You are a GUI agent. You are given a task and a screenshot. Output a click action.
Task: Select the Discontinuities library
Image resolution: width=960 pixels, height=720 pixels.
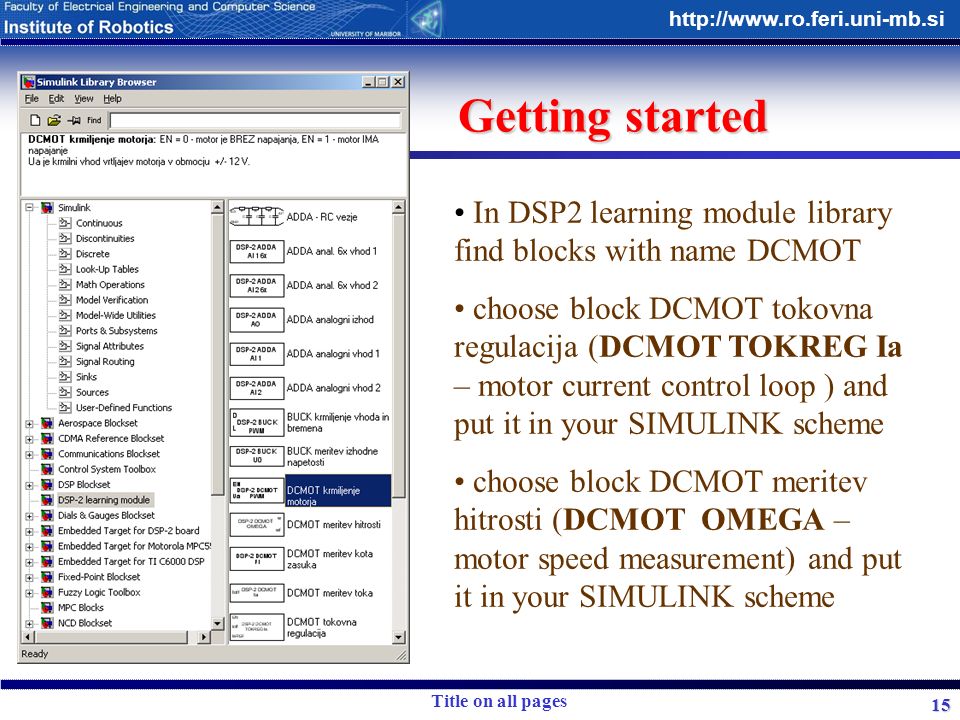105,239
